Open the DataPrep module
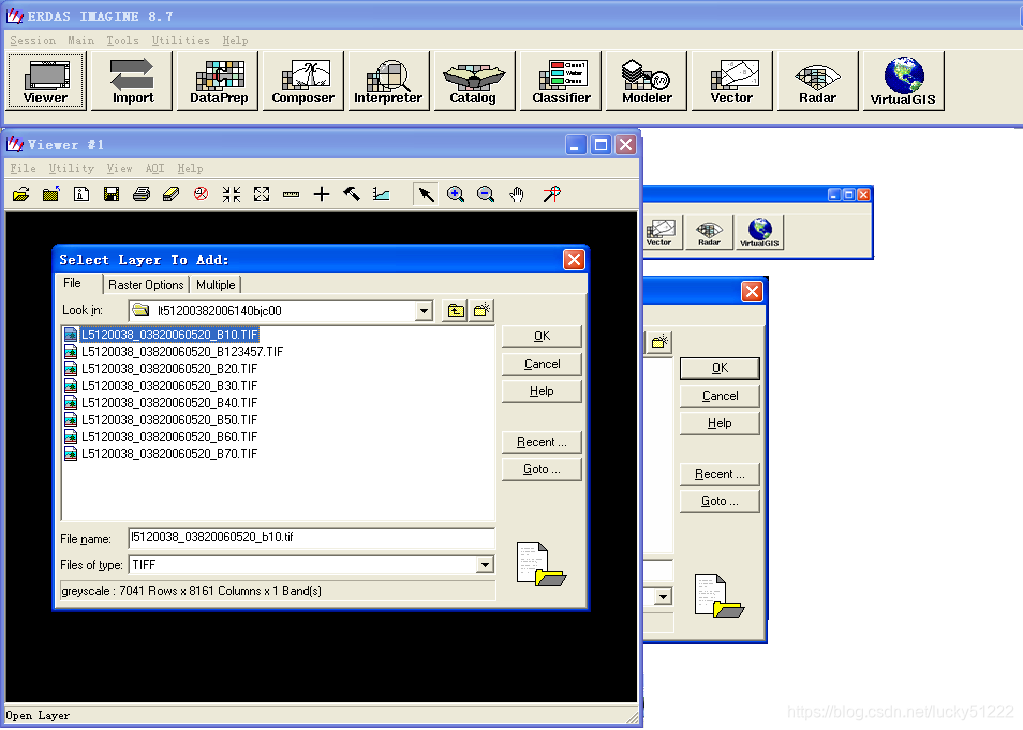This screenshot has width=1023, height=730. [x=219, y=82]
